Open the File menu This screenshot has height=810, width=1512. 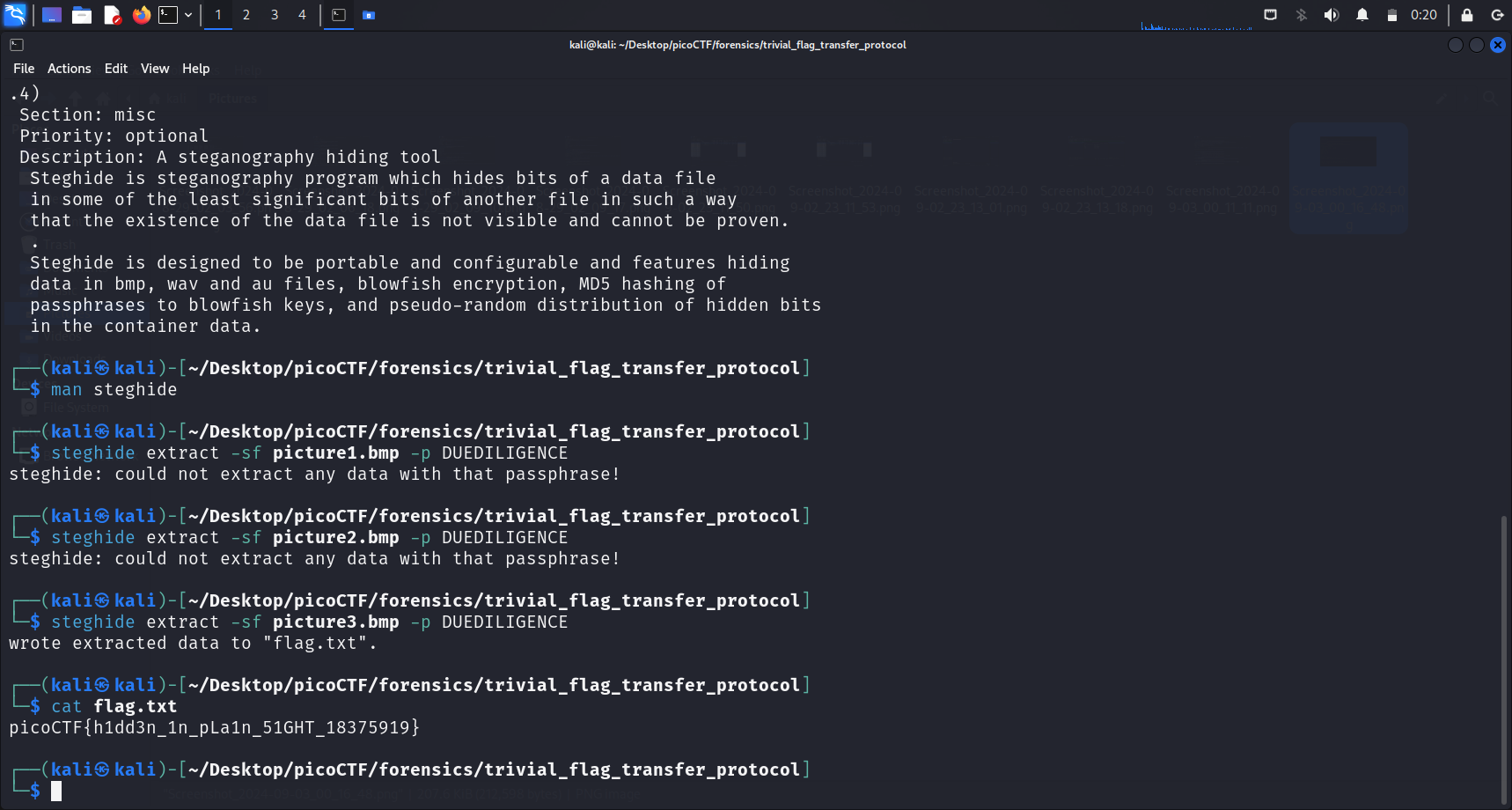[x=24, y=69]
